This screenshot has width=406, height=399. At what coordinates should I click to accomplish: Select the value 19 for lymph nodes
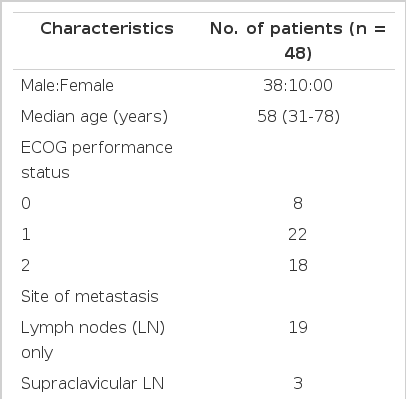[x=298, y=328]
